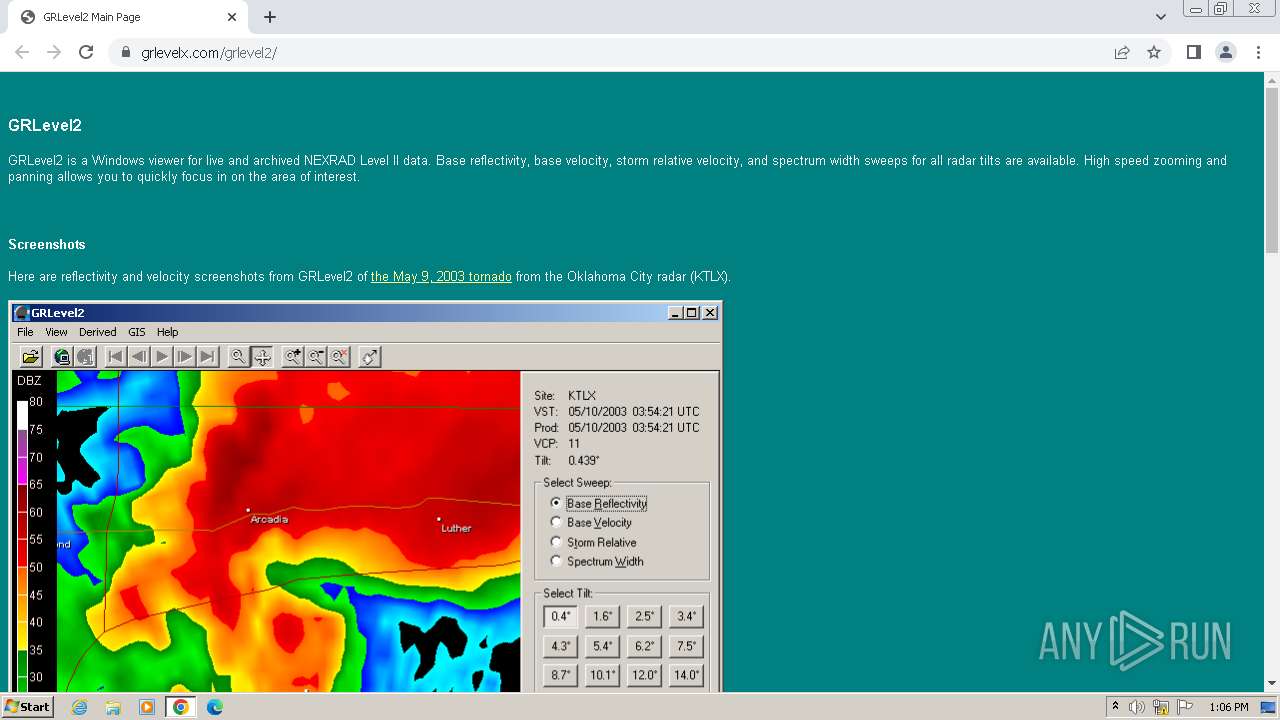Screen dimensions: 1280x720
Task: Click the zoom-in plus magnifier icon
Action: (x=293, y=357)
